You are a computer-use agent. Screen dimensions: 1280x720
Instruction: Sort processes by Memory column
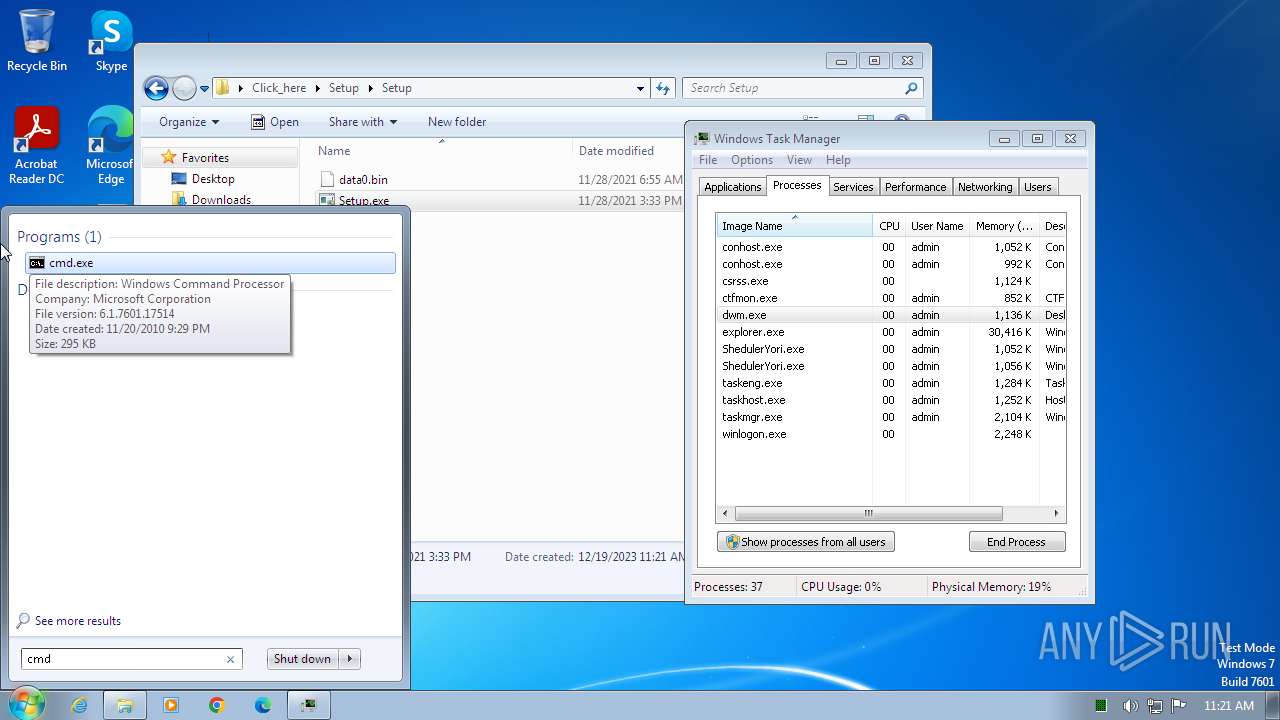coord(1004,226)
